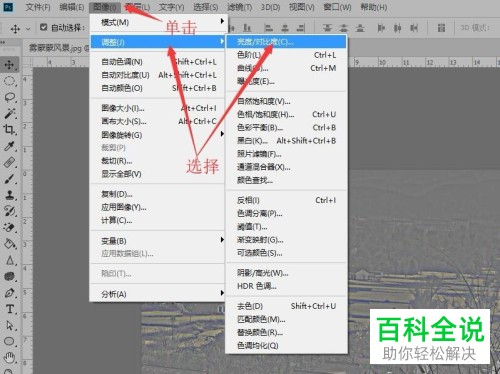Viewport: 500px width, 374px height.
Task: Expand the 图像旋转(G) submenu arrow
Action: pyautogui.click(x=222, y=134)
